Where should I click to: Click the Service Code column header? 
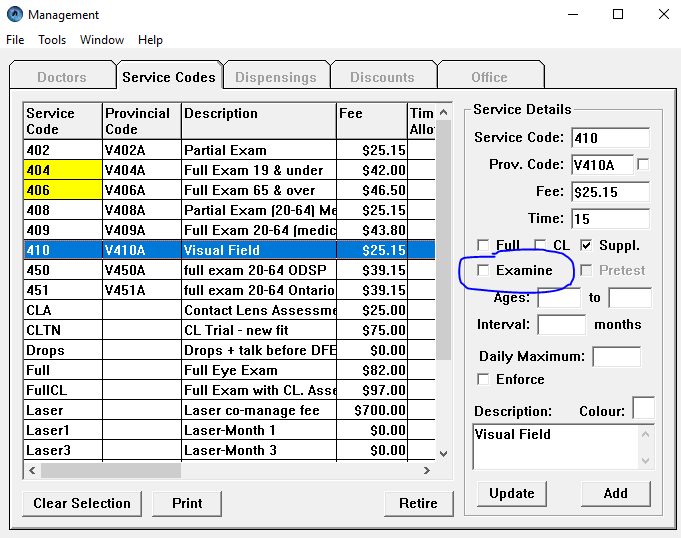[x=63, y=121]
